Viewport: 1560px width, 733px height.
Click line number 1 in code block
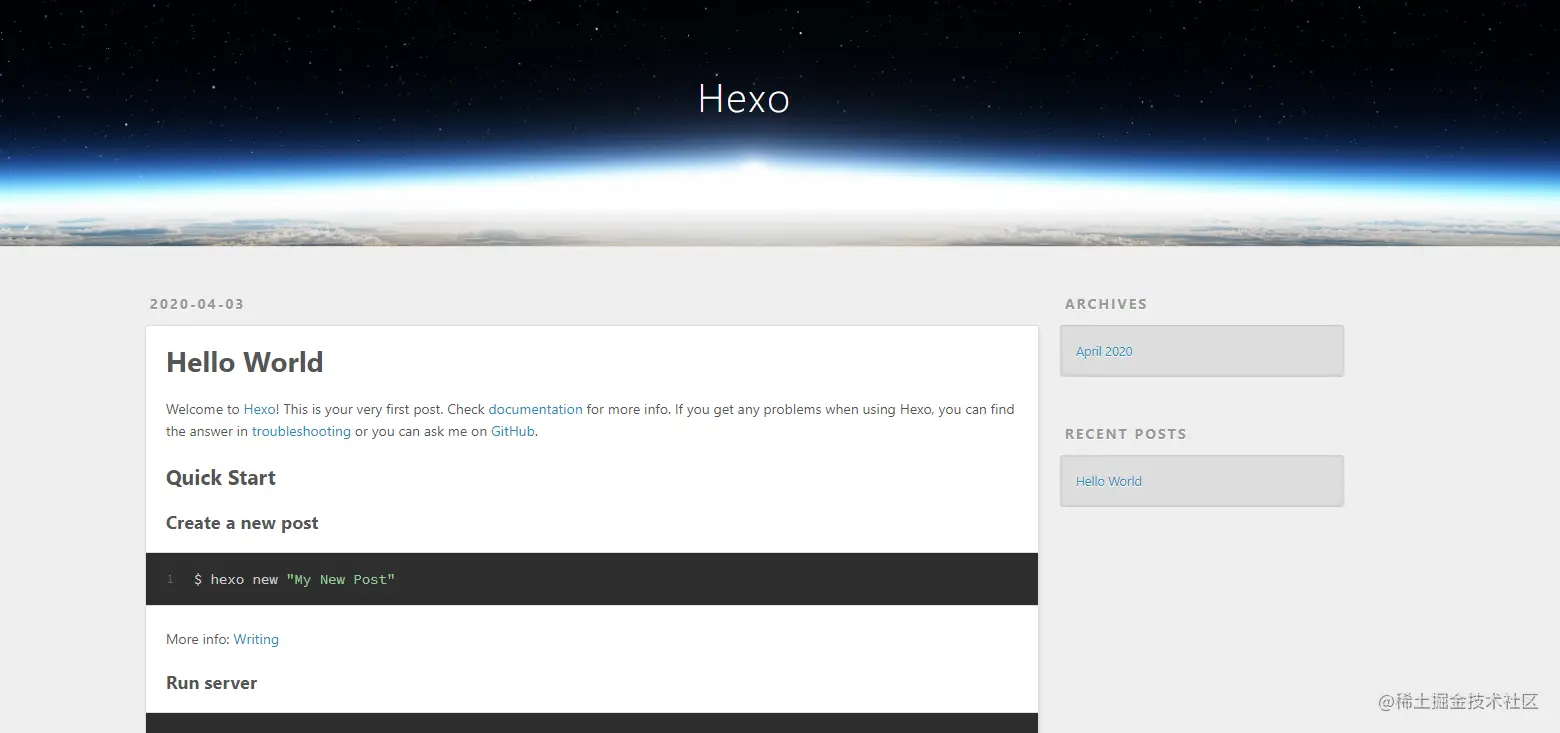tap(170, 580)
